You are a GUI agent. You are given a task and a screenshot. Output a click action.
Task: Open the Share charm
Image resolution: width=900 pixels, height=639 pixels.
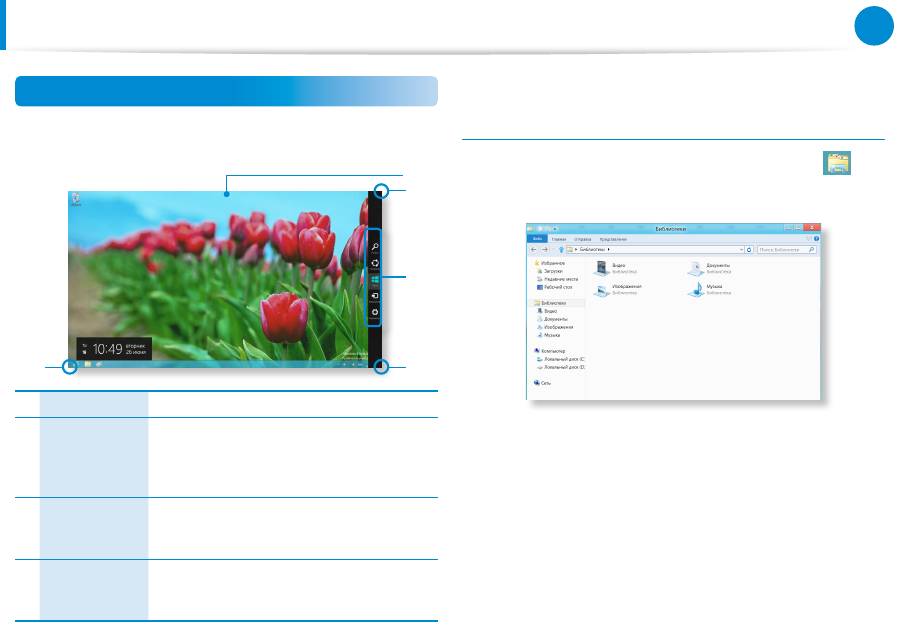point(375,265)
